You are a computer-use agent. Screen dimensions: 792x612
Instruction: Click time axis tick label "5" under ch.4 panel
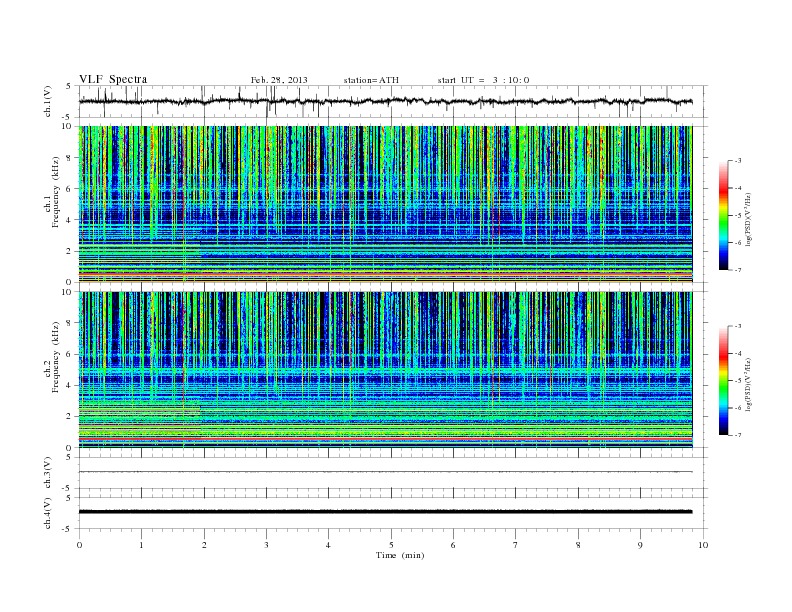click(x=391, y=545)
